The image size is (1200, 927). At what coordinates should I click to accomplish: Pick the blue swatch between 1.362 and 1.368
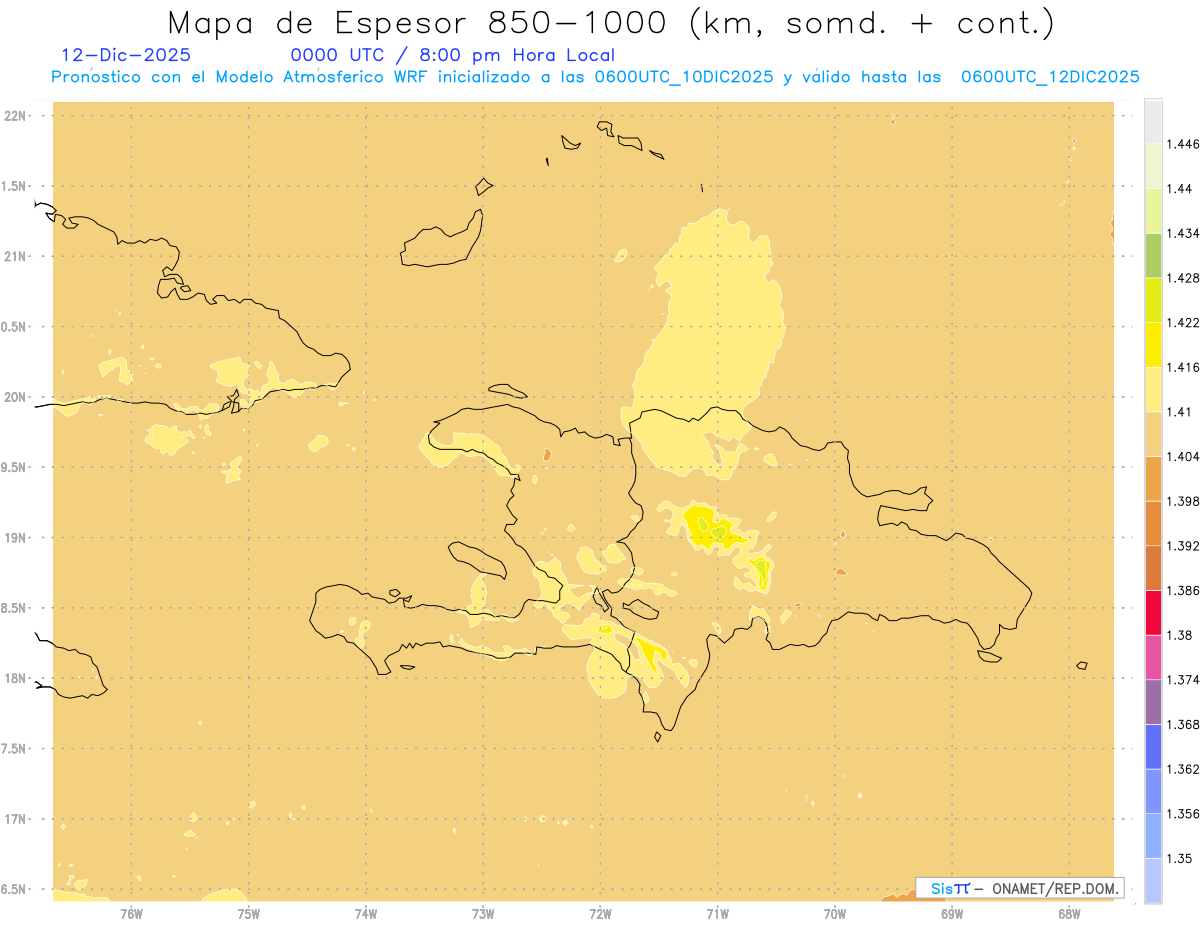(x=1153, y=746)
